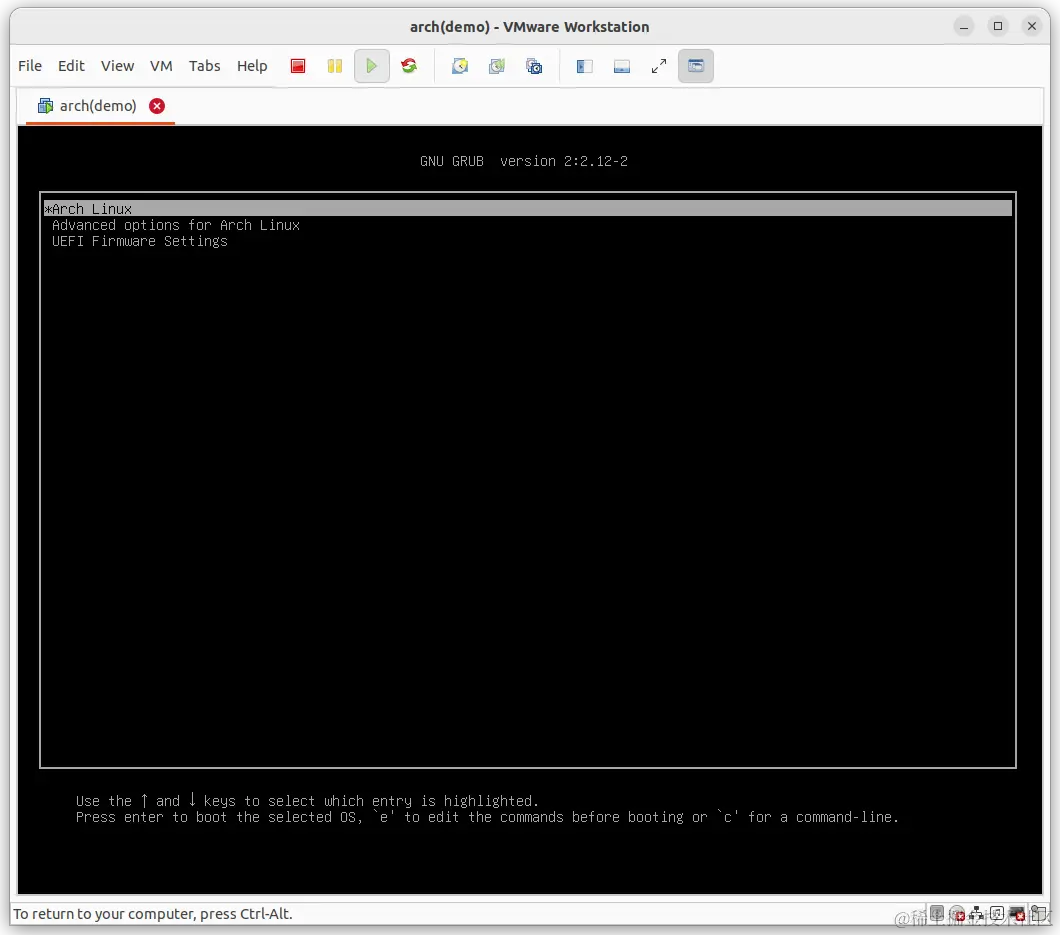This screenshot has width=1060, height=935.
Task: Click the hard disk status icon
Action: [x=937, y=913]
